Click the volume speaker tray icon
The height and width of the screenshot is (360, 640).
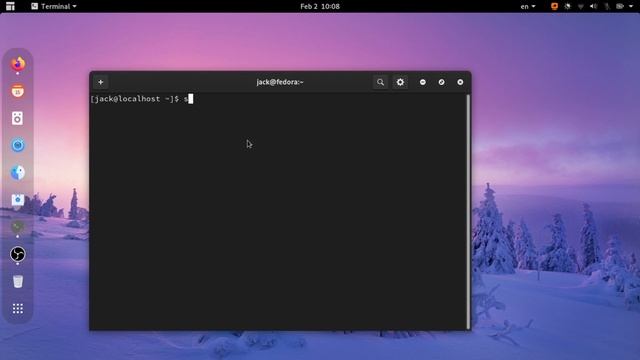click(x=593, y=6)
